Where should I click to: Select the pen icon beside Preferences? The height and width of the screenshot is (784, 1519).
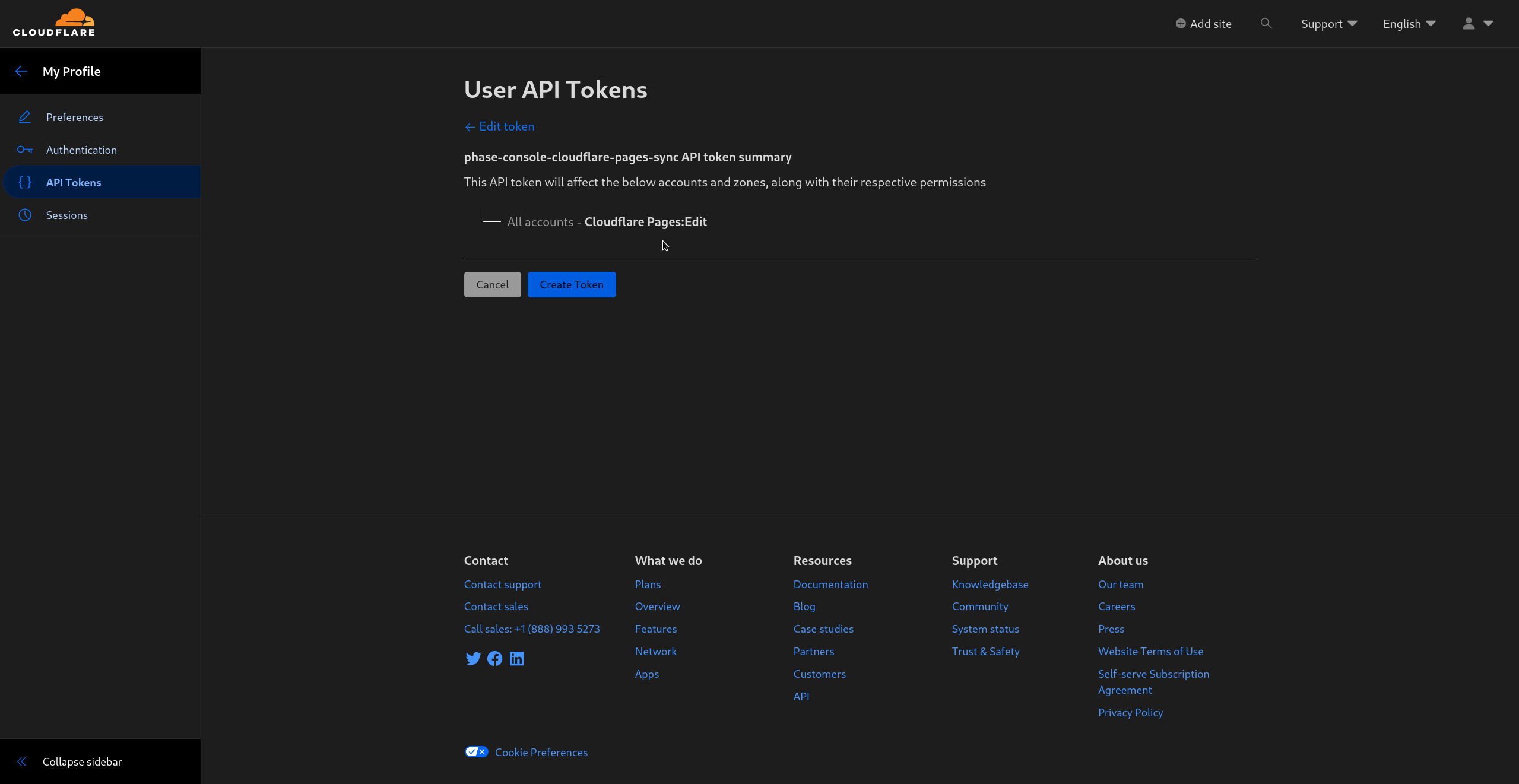tap(25, 117)
